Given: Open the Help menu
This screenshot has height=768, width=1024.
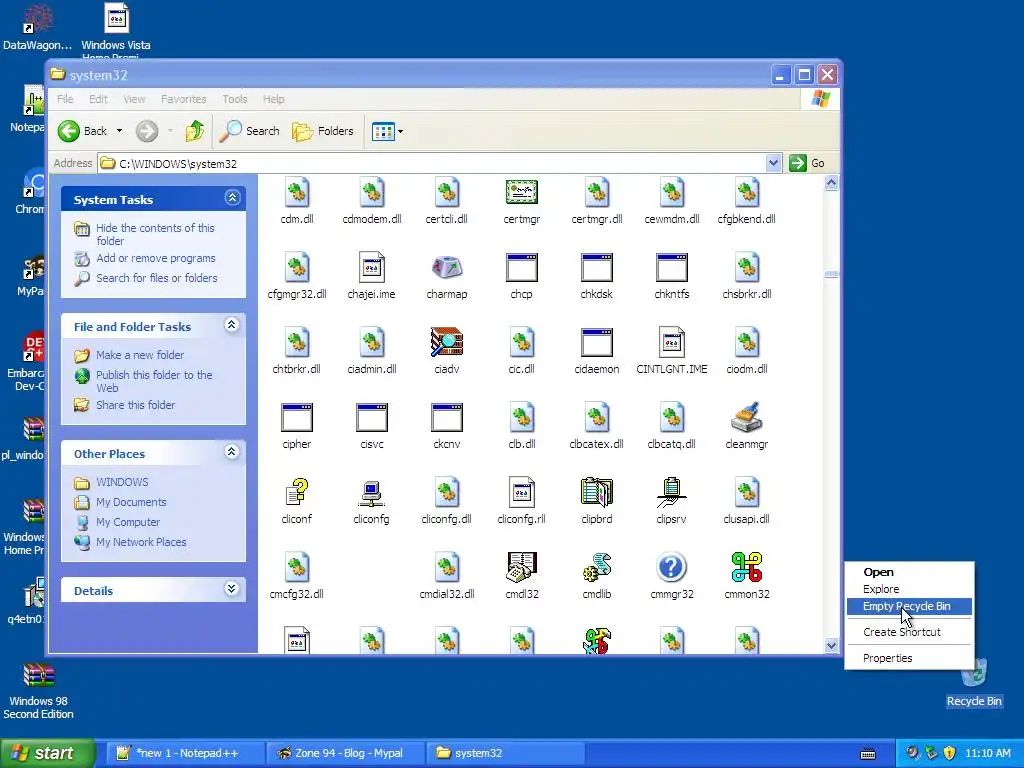Looking at the screenshot, I should (x=274, y=99).
